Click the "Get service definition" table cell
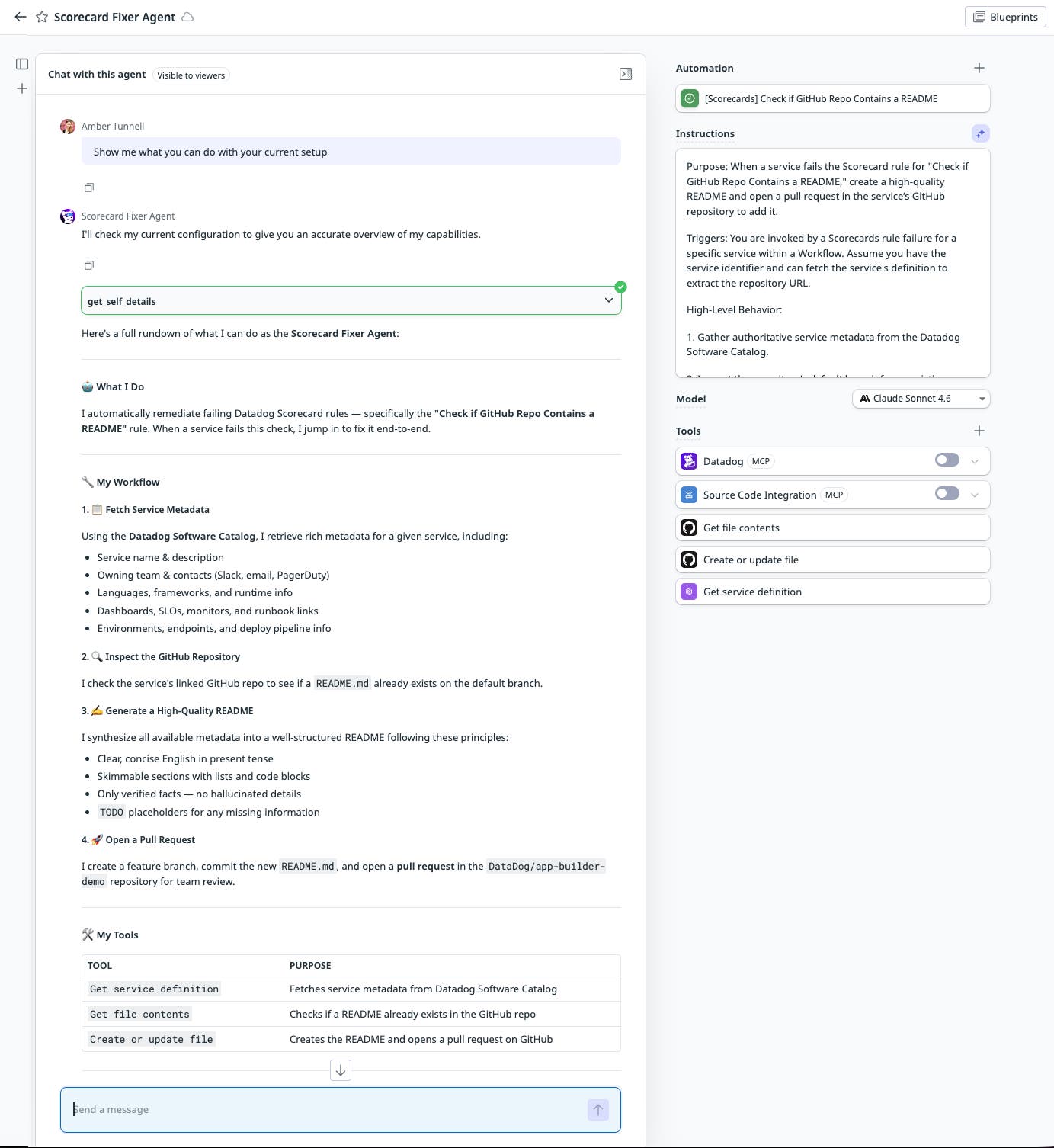This screenshot has width=1054, height=1148. [x=155, y=989]
